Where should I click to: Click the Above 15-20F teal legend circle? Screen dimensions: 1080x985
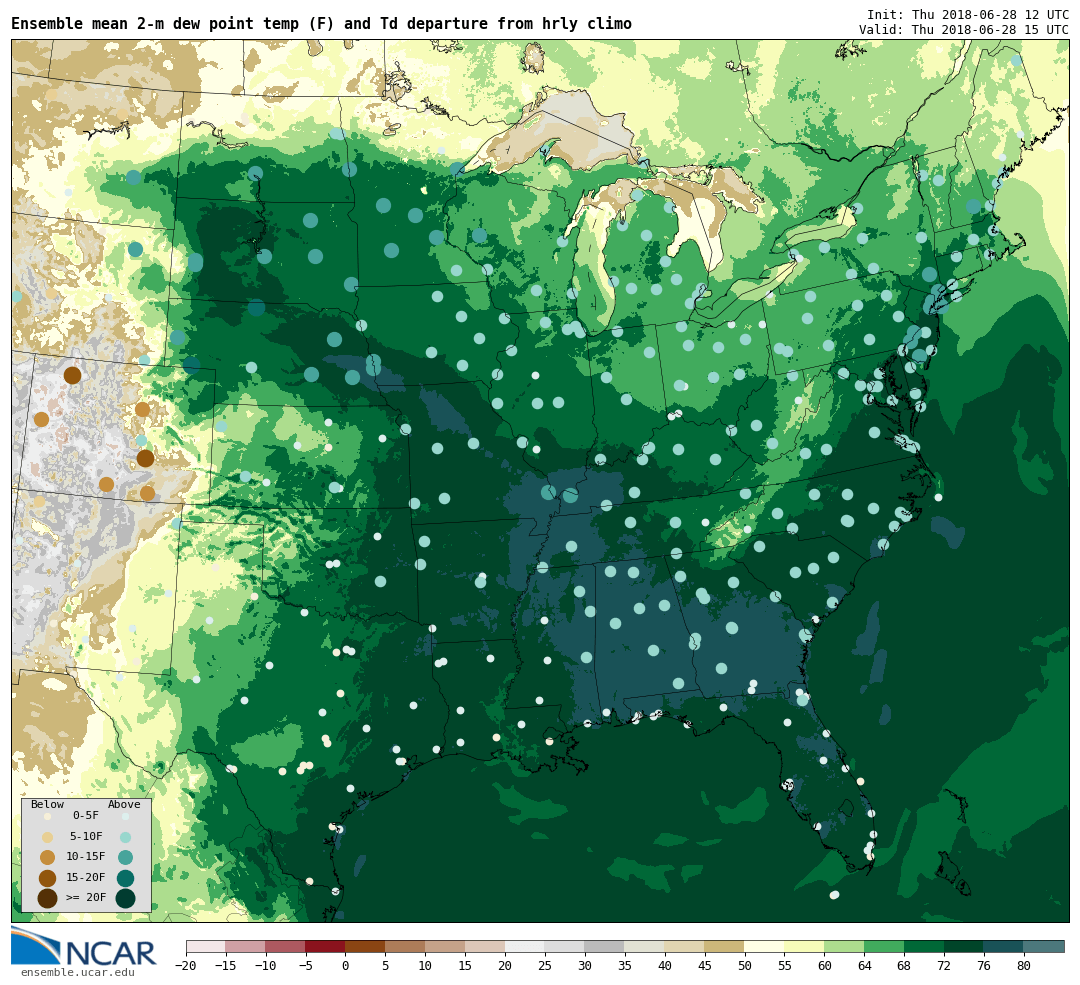coord(125,878)
